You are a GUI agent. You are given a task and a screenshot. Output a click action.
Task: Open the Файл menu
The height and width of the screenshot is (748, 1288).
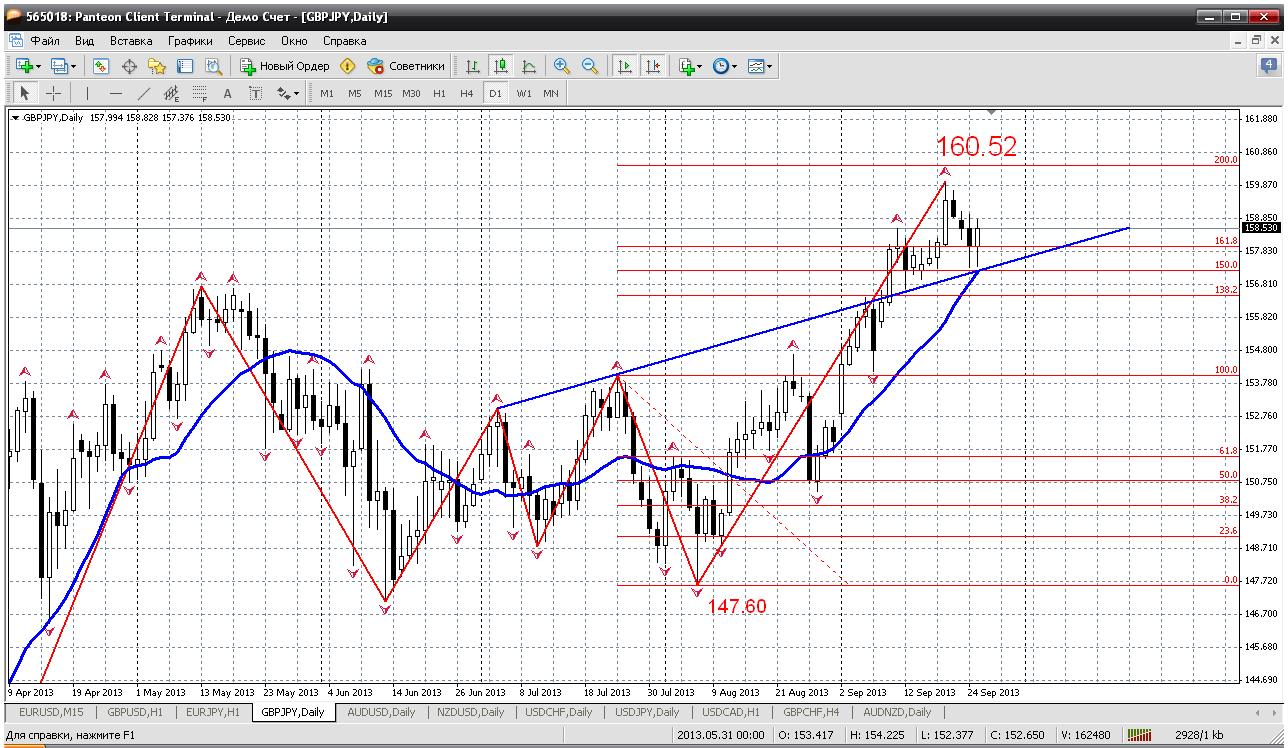(x=45, y=41)
